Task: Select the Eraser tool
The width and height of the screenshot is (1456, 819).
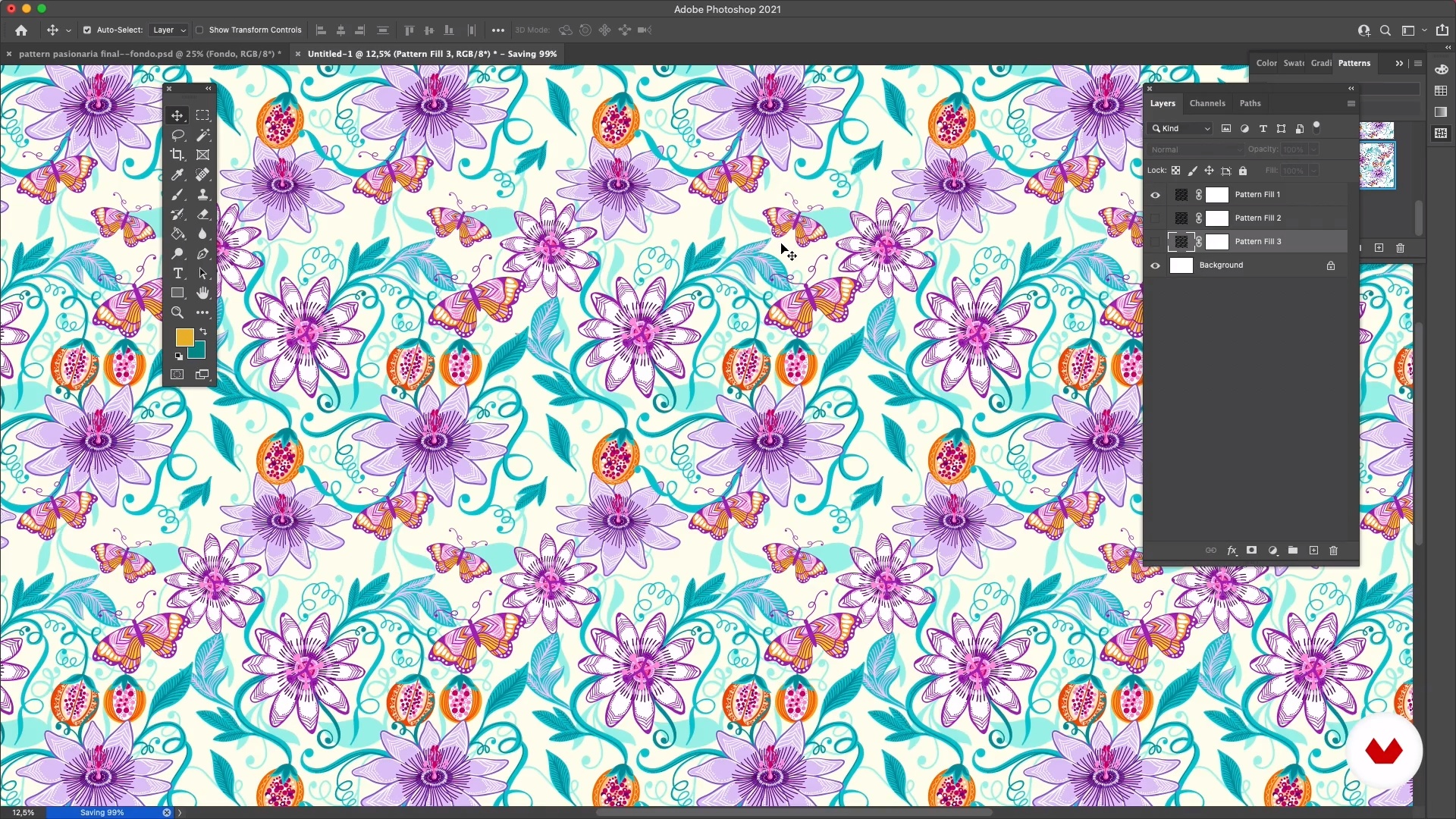Action: [202, 214]
